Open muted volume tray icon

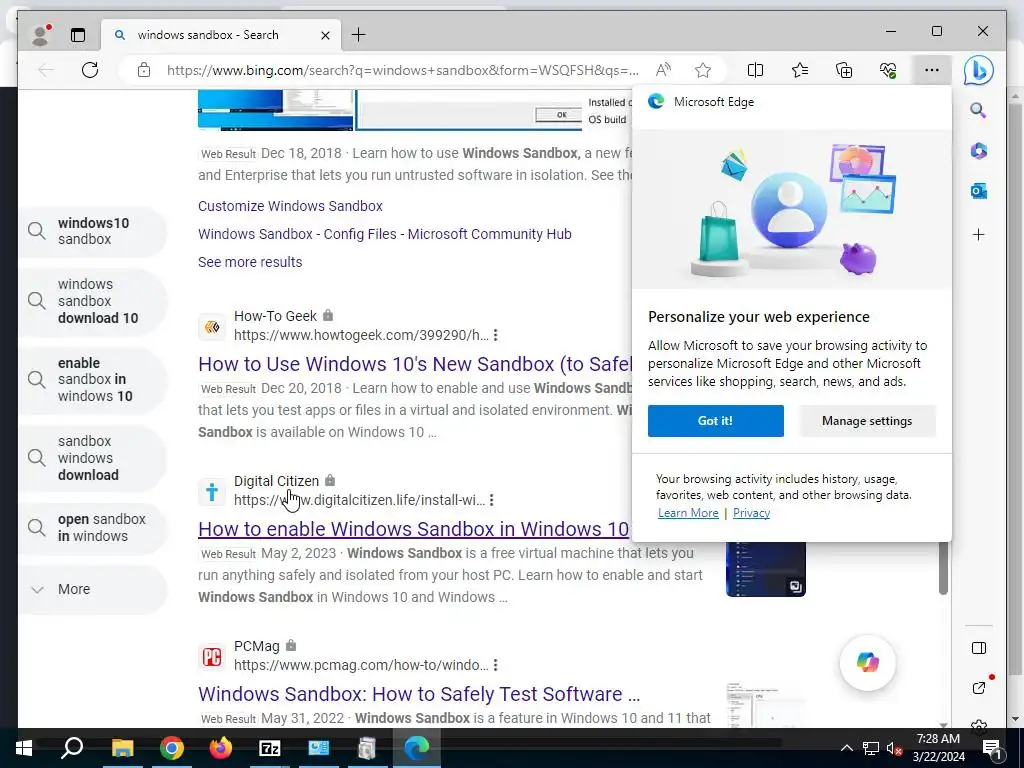[894, 748]
